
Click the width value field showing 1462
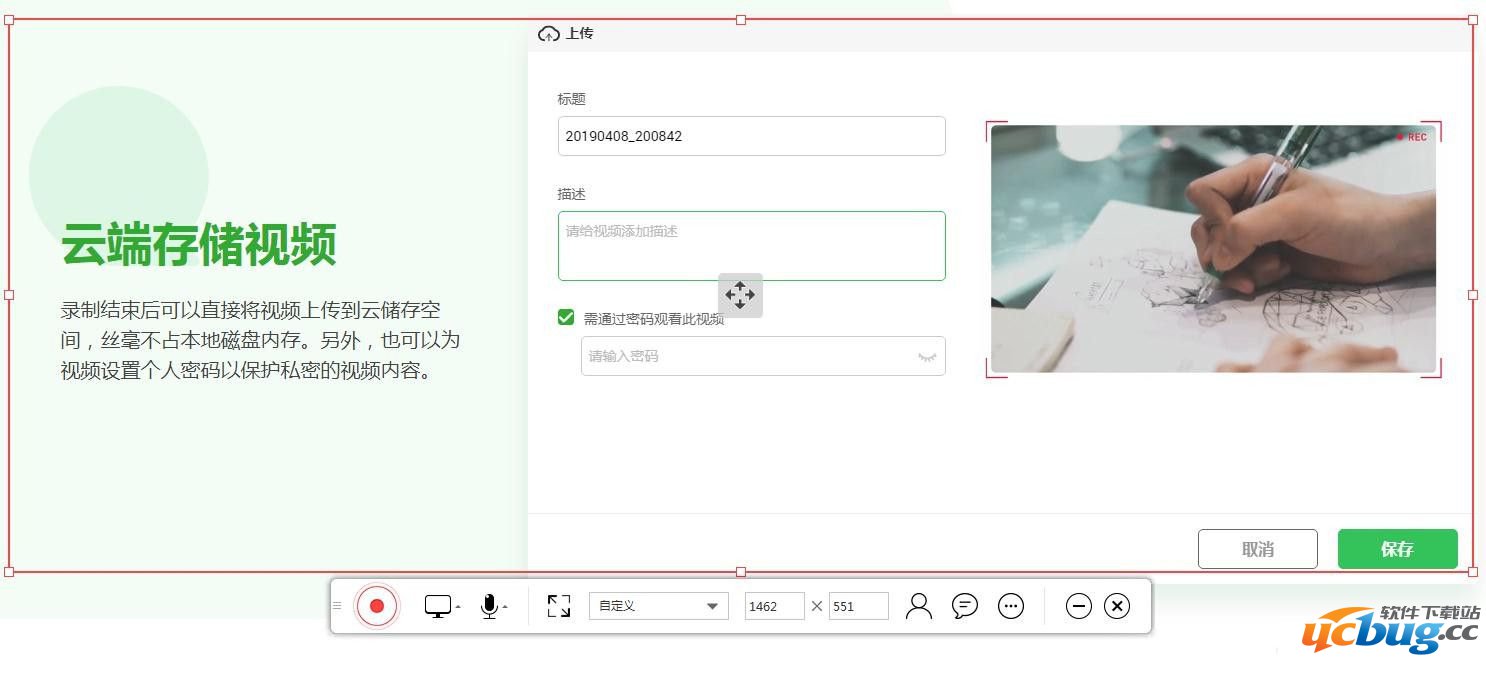[x=774, y=605]
